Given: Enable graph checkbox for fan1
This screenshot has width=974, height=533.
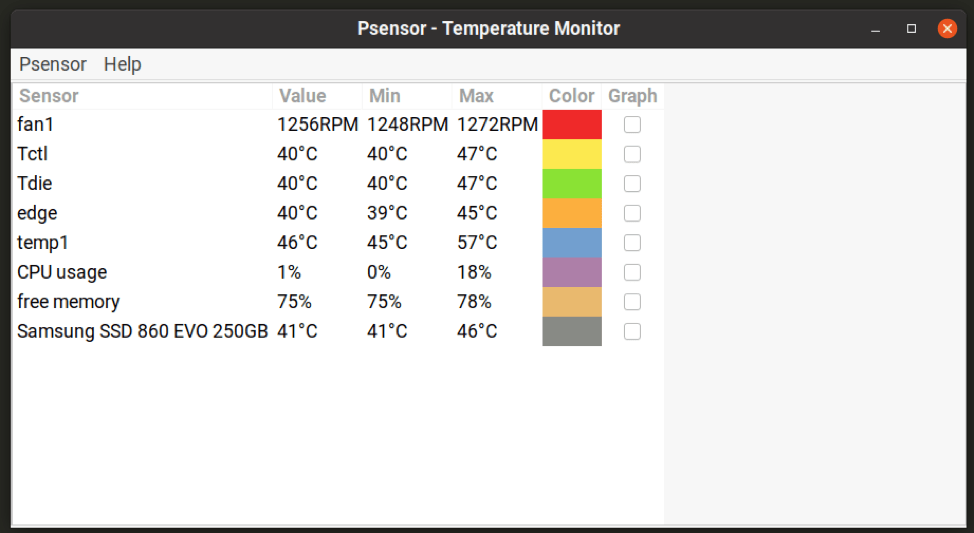Looking at the screenshot, I should pyautogui.click(x=632, y=124).
